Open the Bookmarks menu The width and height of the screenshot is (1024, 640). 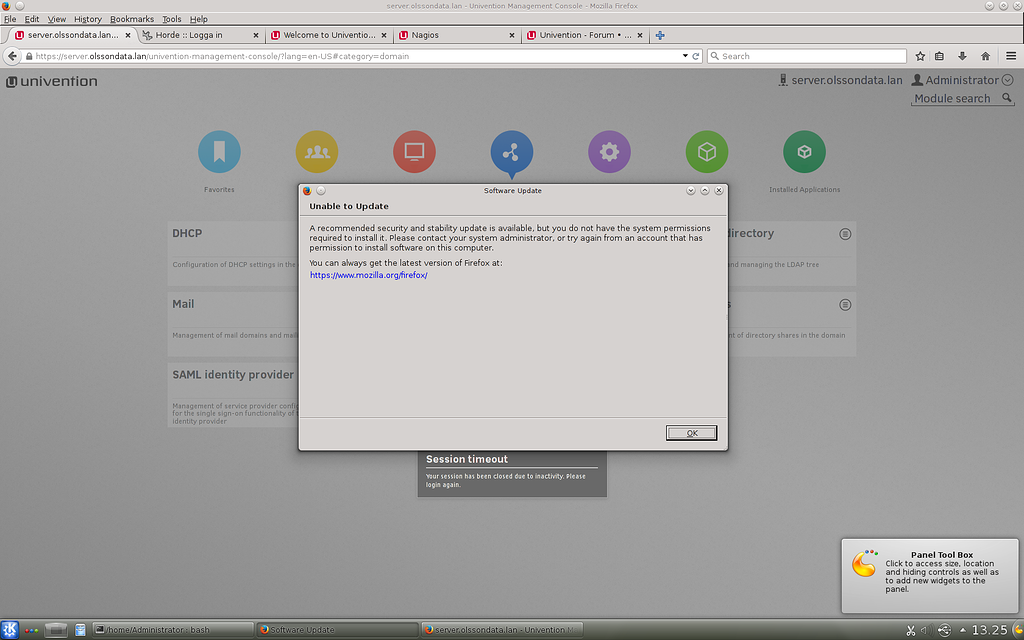[131, 18]
